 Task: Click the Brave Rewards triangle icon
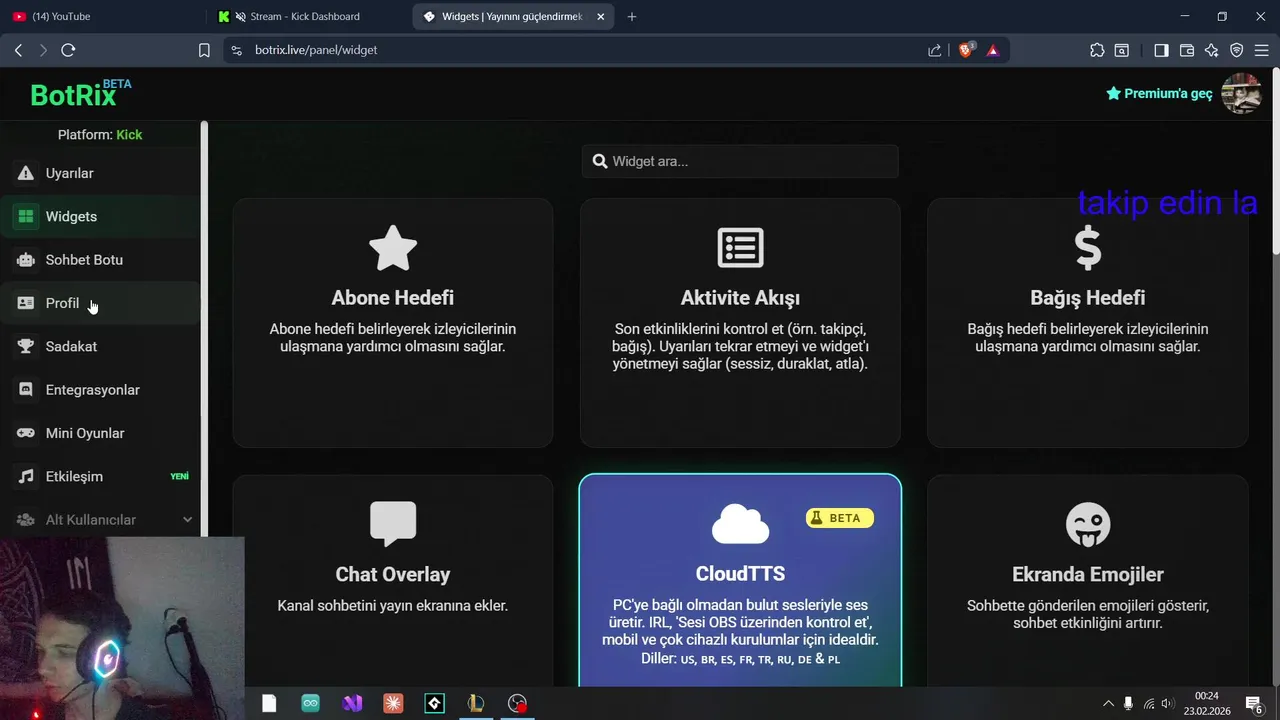(993, 50)
